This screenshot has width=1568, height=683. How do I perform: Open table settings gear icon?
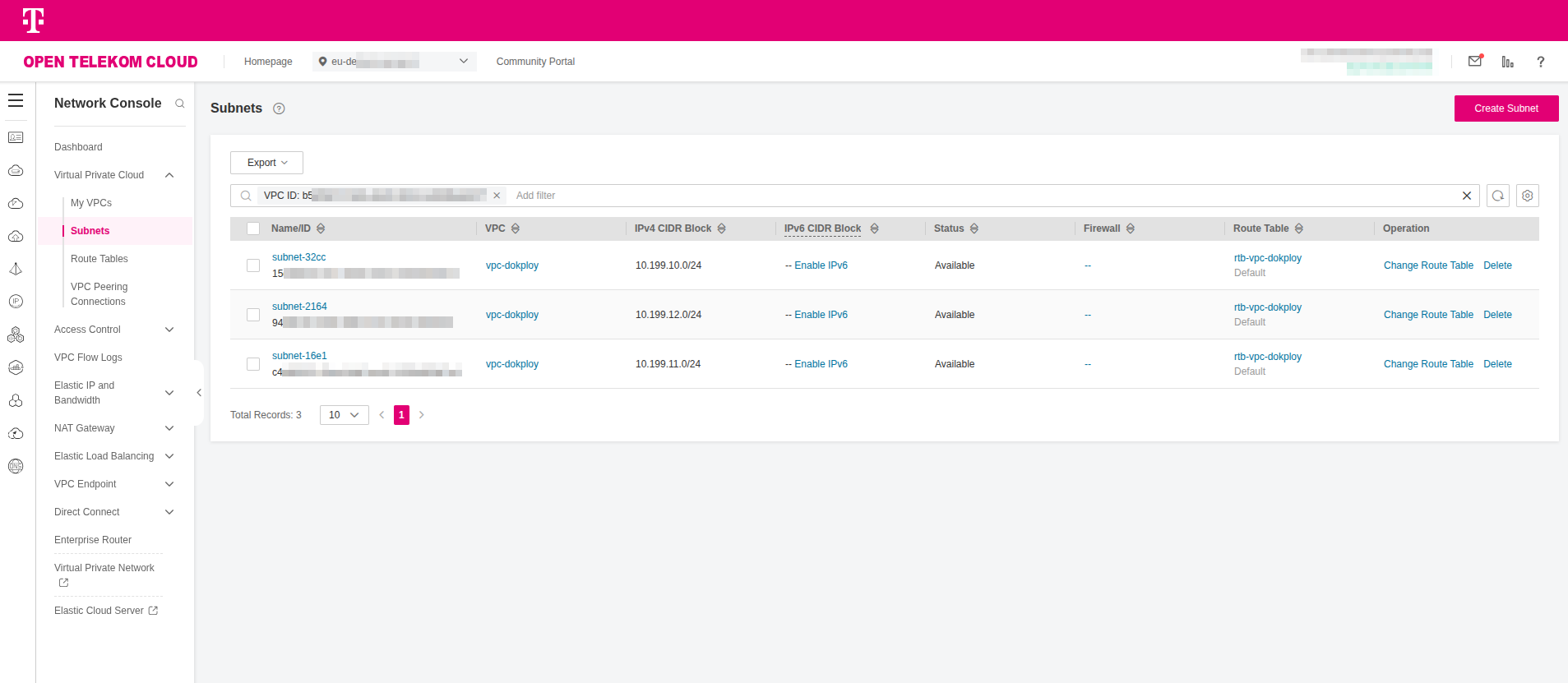1527,196
